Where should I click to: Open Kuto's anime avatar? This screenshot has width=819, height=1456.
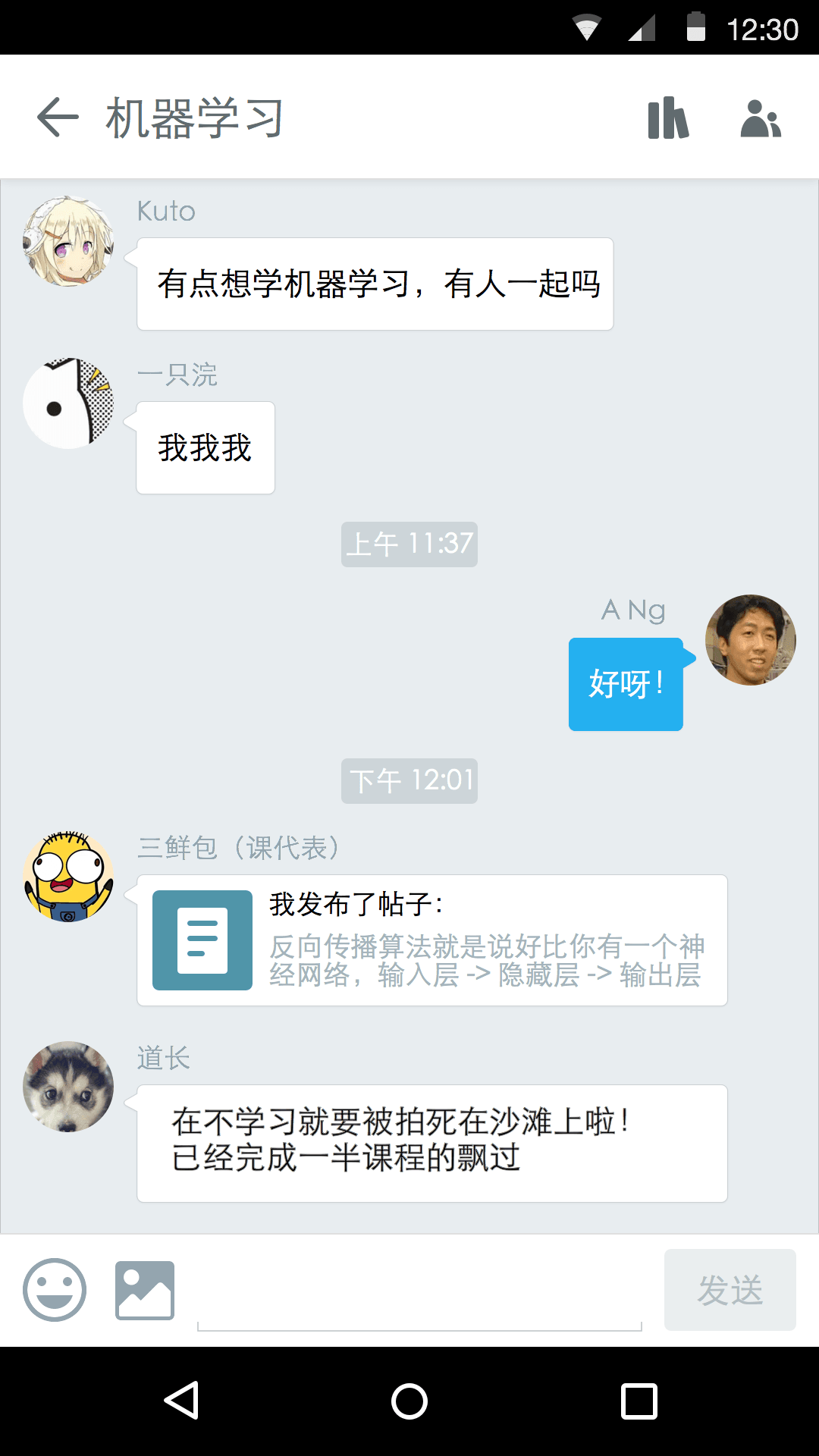pos(68,241)
